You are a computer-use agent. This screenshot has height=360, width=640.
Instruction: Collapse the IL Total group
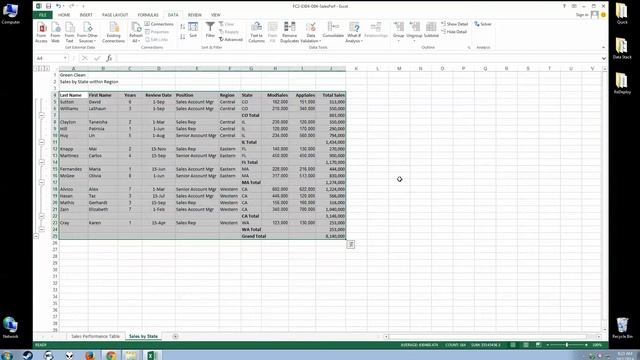click(x=42, y=142)
